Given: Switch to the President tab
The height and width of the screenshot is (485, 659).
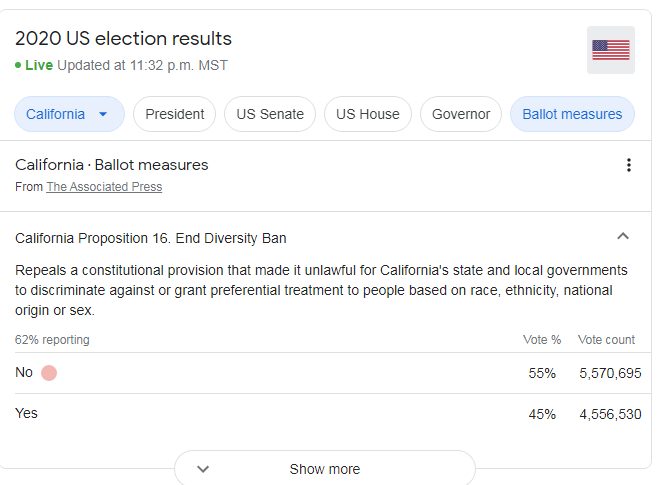Looking at the screenshot, I should pyautogui.click(x=174, y=114).
